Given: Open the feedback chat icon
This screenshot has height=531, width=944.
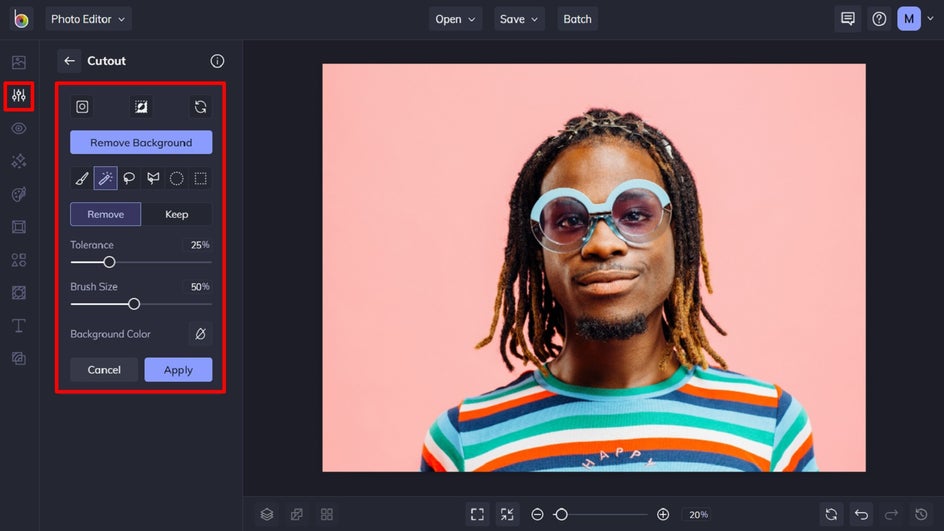Looking at the screenshot, I should tap(848, 19).
